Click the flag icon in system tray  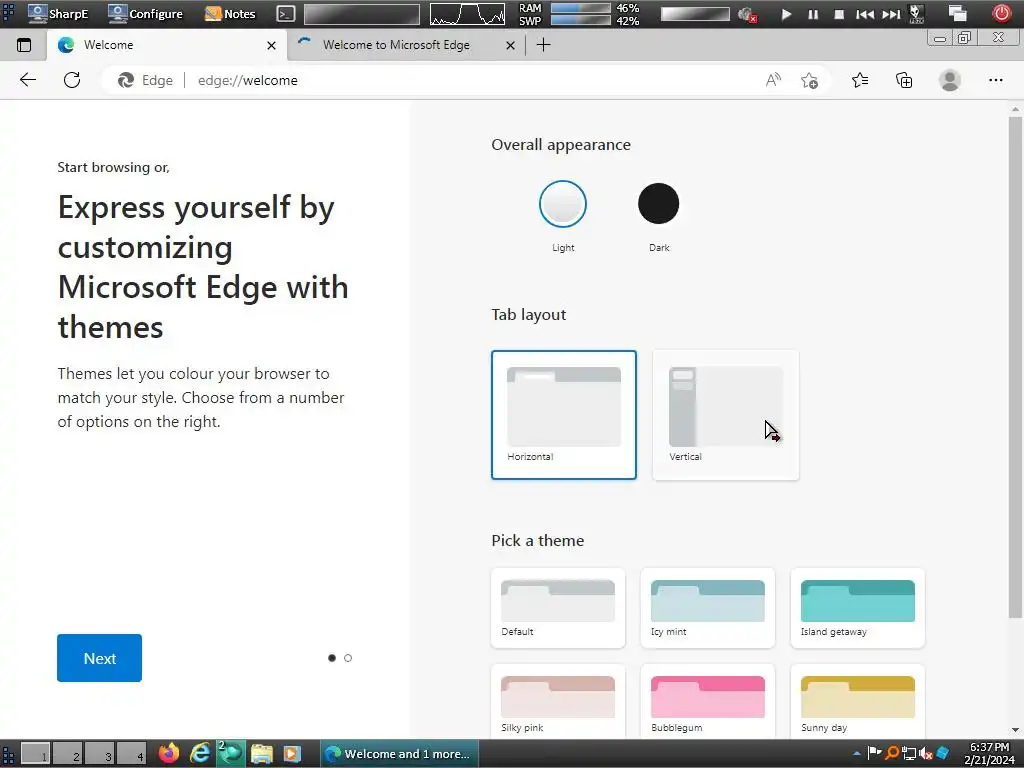874,753
